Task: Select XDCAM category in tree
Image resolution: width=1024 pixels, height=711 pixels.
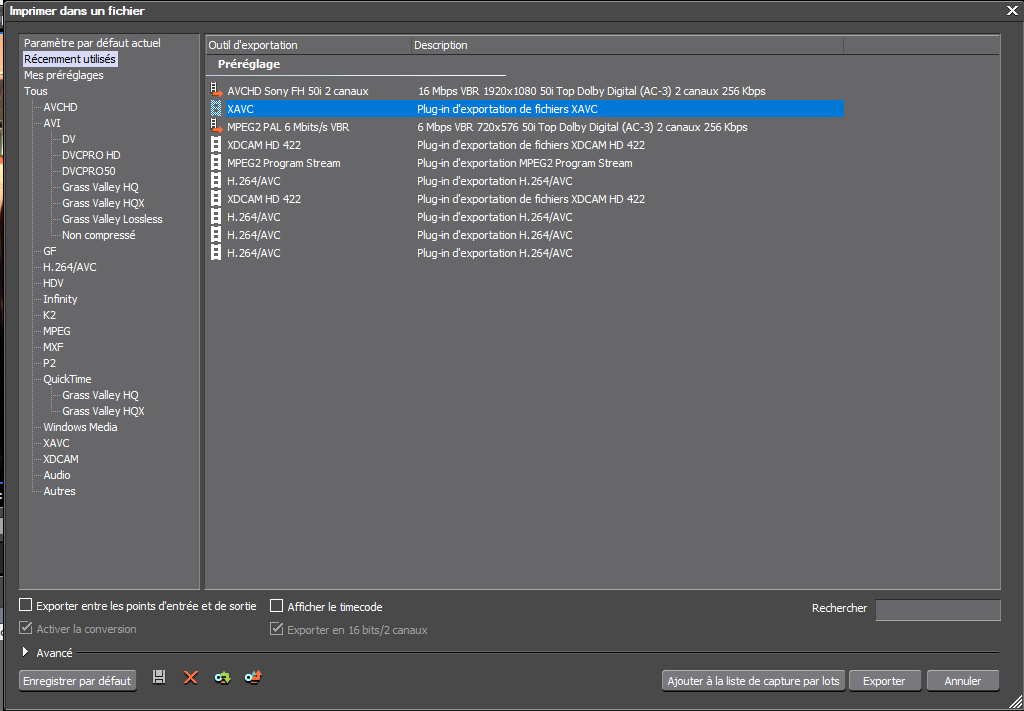Action: (x=61, y=459)
